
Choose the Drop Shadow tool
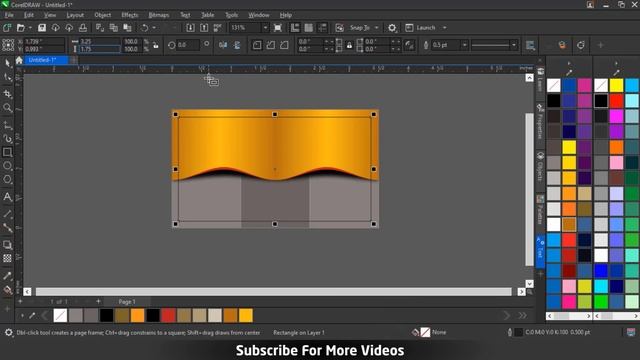[x=7, y=245]
